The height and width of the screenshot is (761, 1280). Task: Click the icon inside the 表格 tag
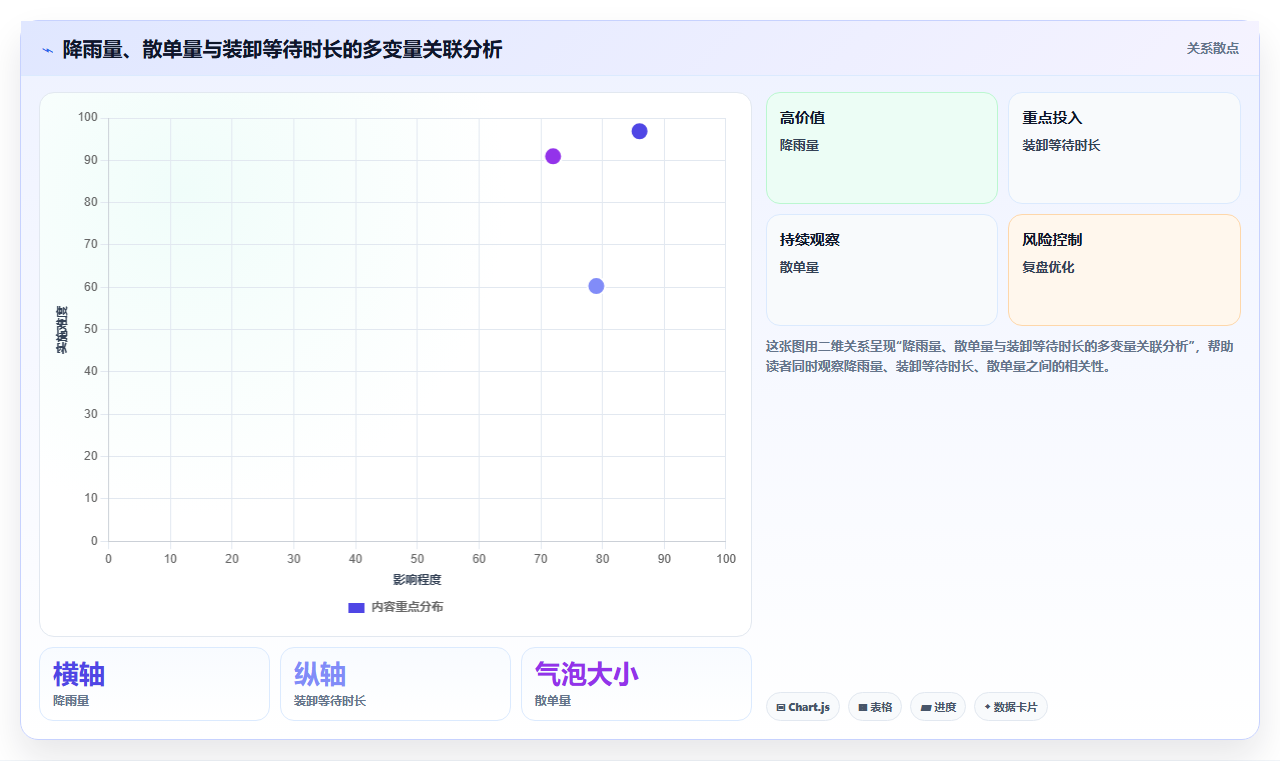point(863,708)
